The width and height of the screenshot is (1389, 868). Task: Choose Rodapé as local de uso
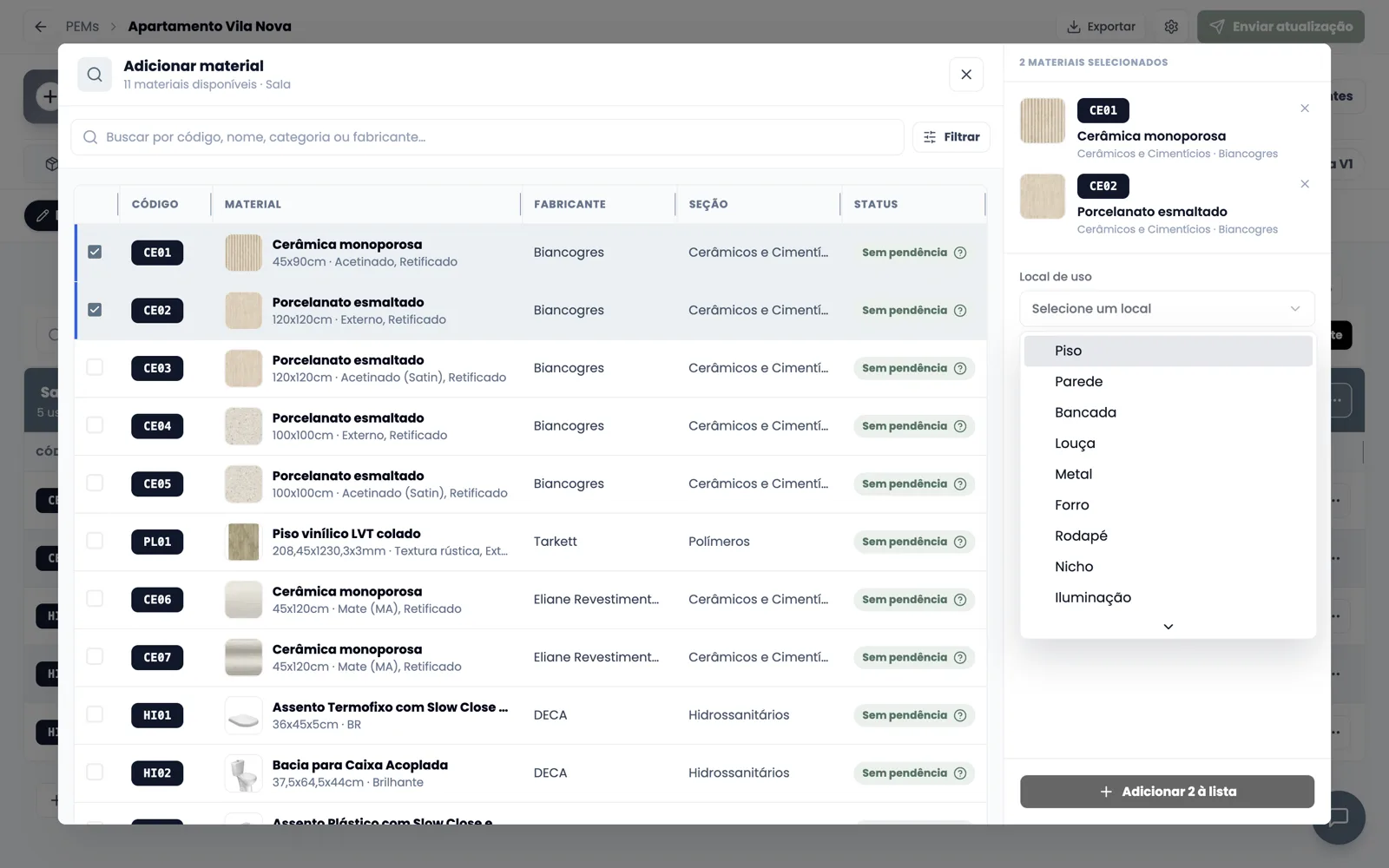point(1168,536)
